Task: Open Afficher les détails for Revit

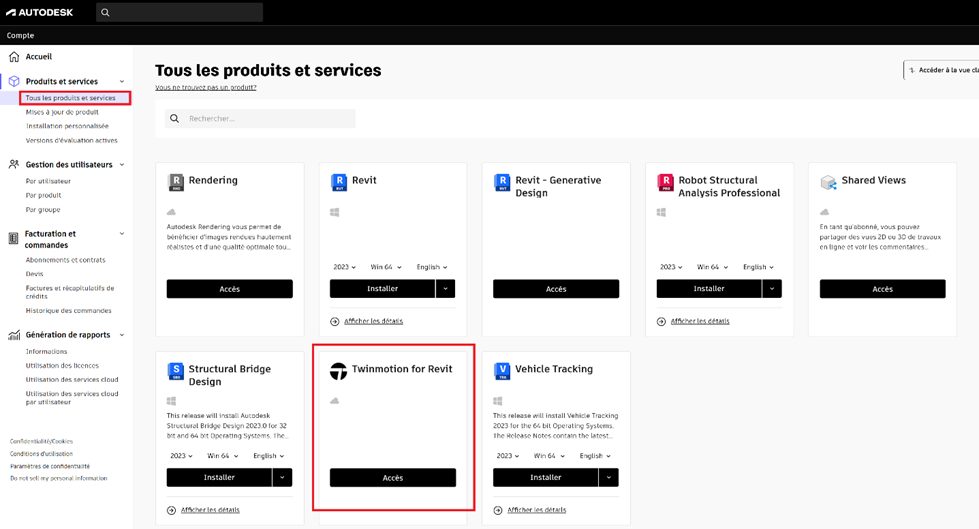Action: 373,321
